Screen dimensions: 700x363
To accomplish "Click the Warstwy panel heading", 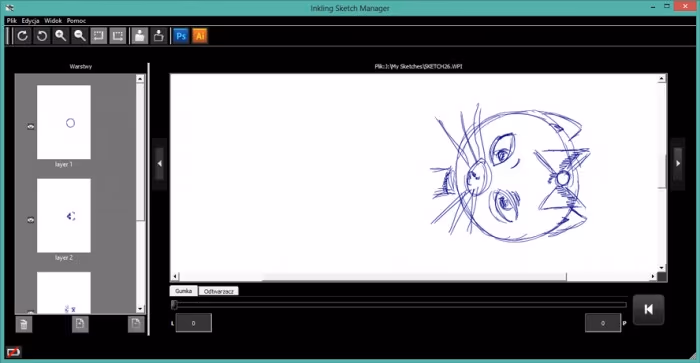I will 81,67.
